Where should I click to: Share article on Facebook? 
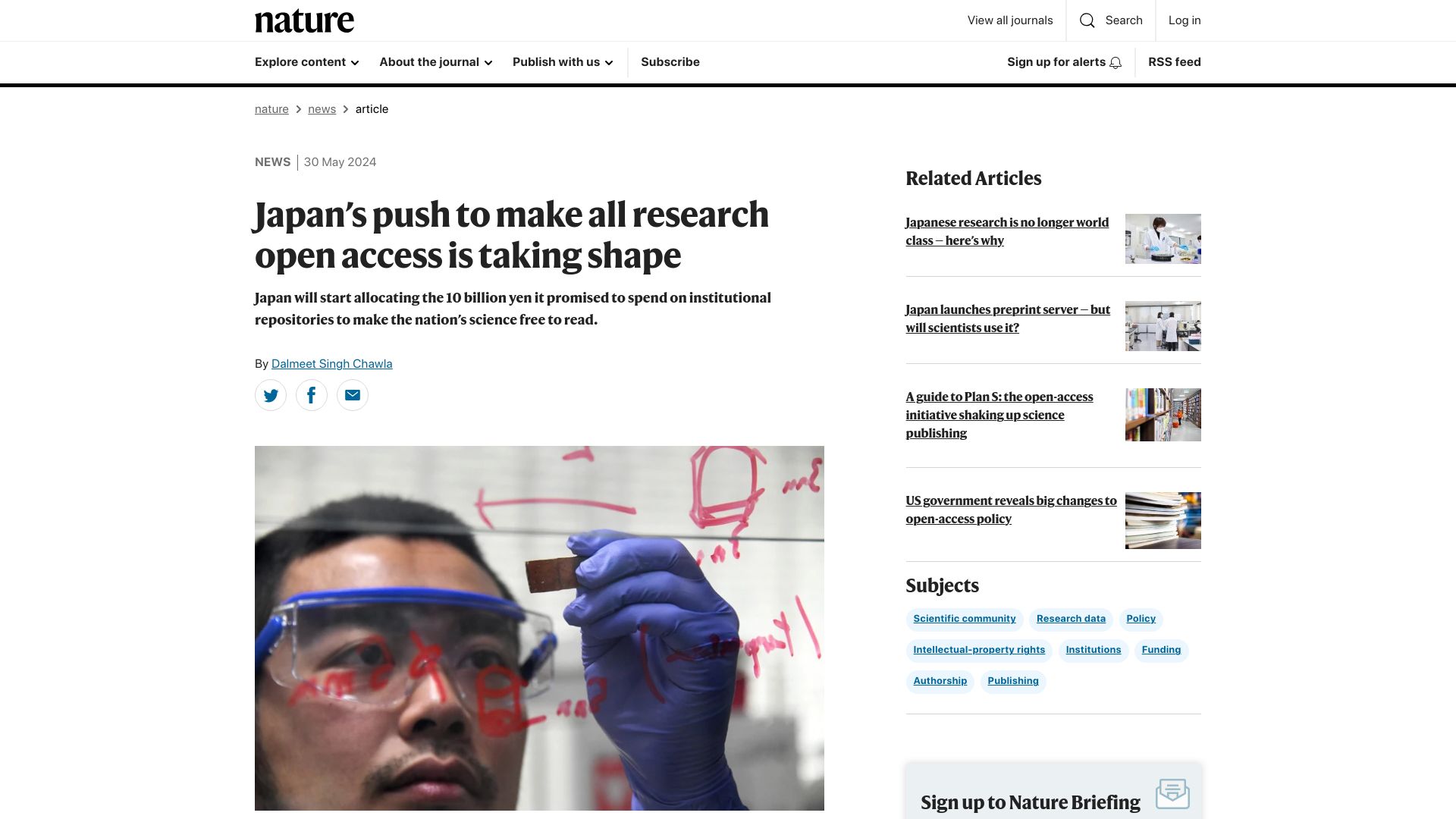[x=312, y=395]
